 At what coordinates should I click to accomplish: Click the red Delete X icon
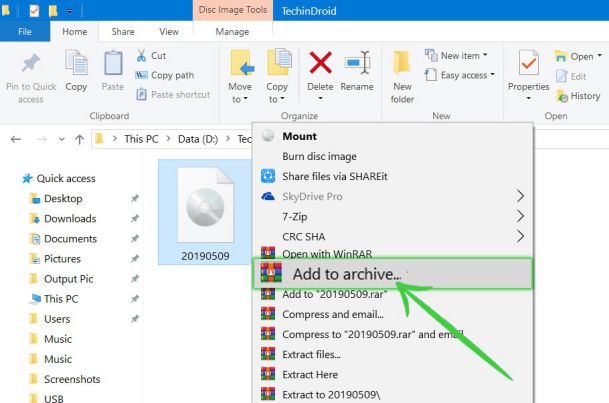click(x=320, y=63)
